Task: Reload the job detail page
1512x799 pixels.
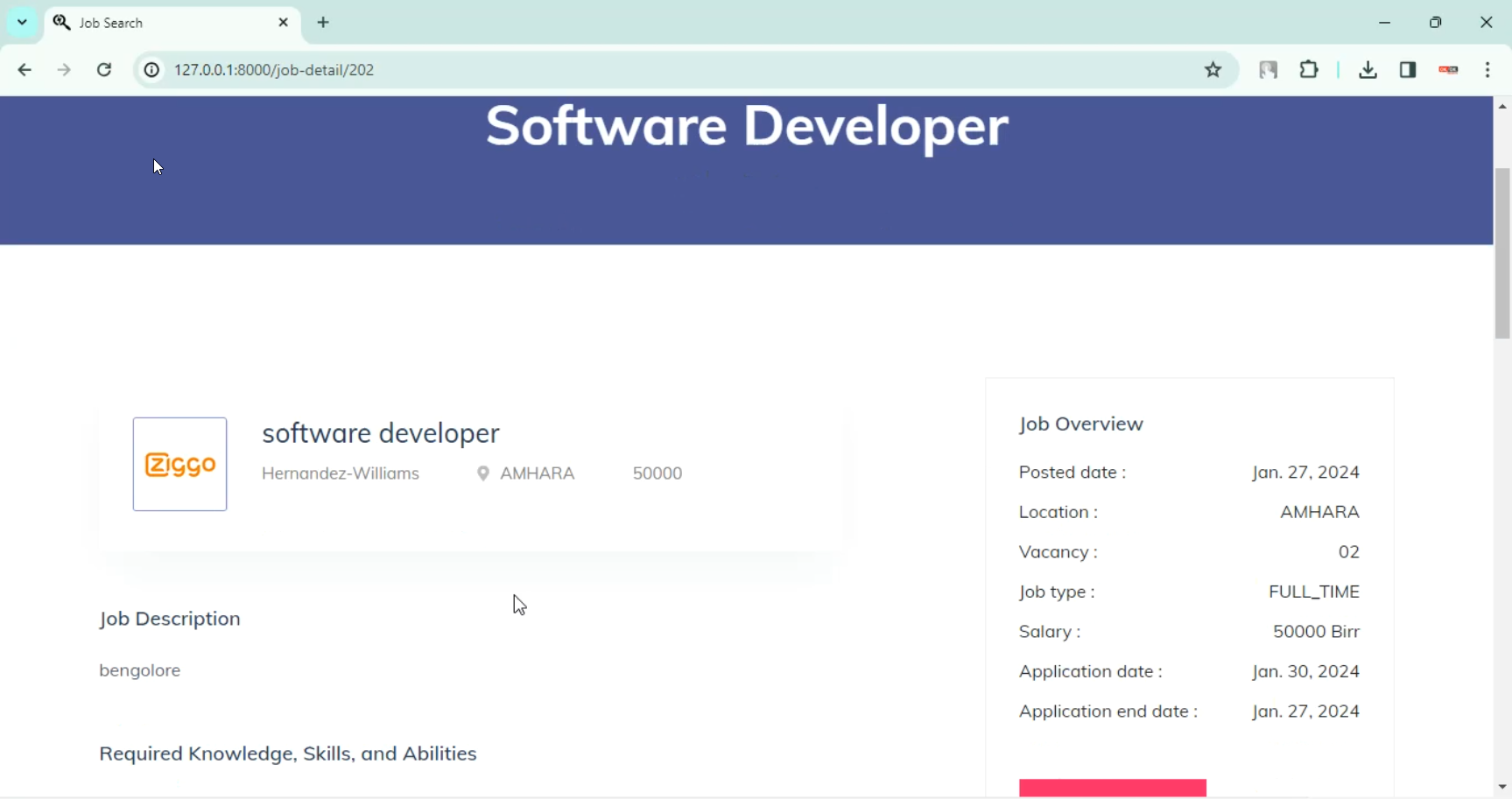Action: (104, 70)
